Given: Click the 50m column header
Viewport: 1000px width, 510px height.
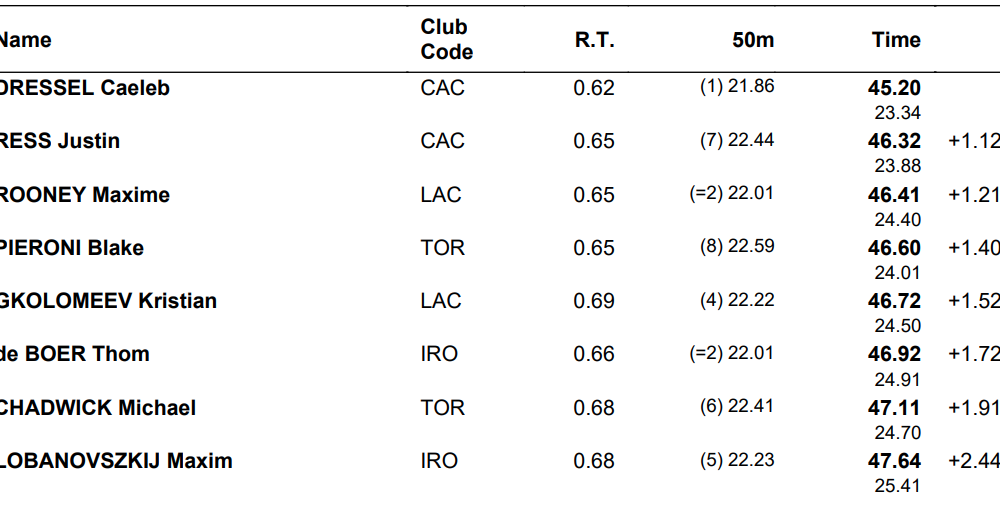Looking at the screenshot, I should point(753,40).
